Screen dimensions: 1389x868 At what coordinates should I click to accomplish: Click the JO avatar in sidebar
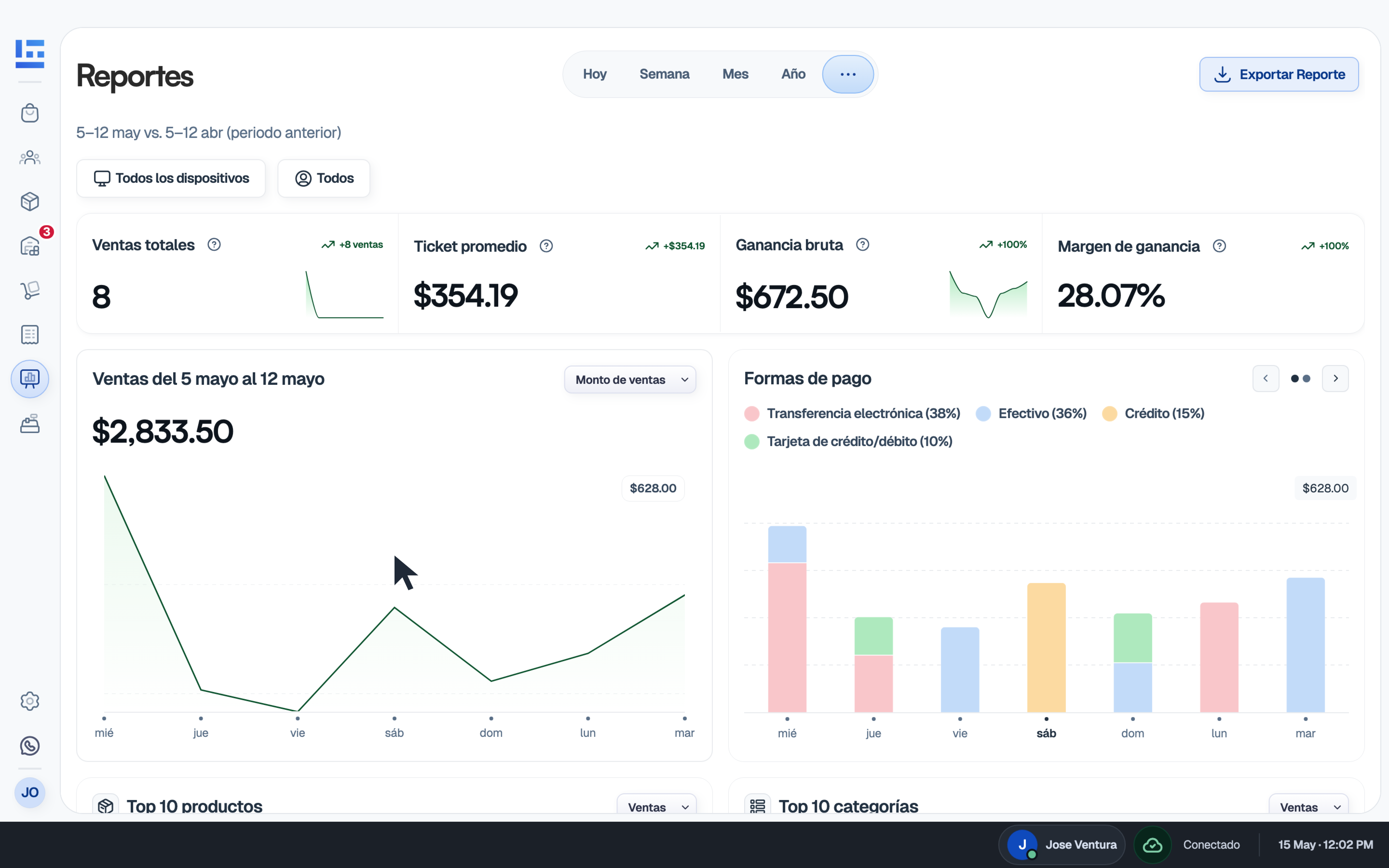[30, 793]
